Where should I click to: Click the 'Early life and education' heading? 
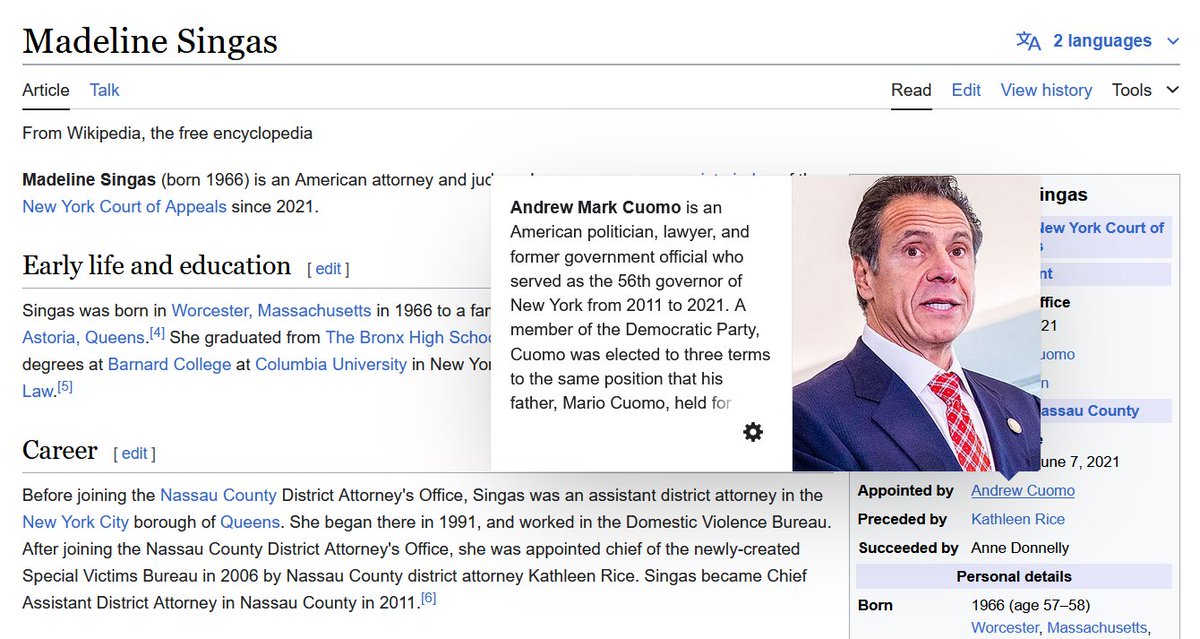[x=156, y=266]
